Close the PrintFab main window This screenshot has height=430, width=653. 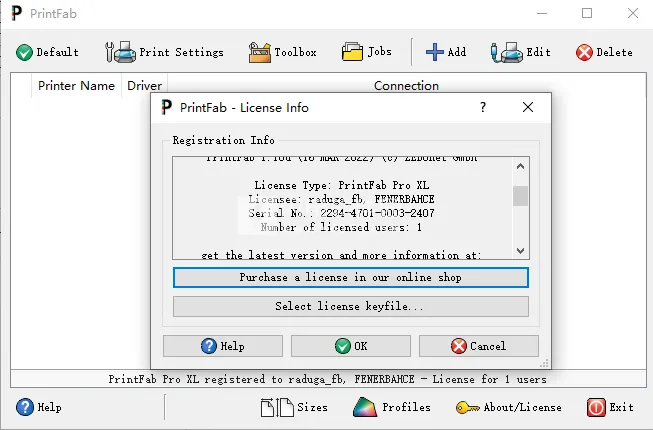[x=633, y=13]
